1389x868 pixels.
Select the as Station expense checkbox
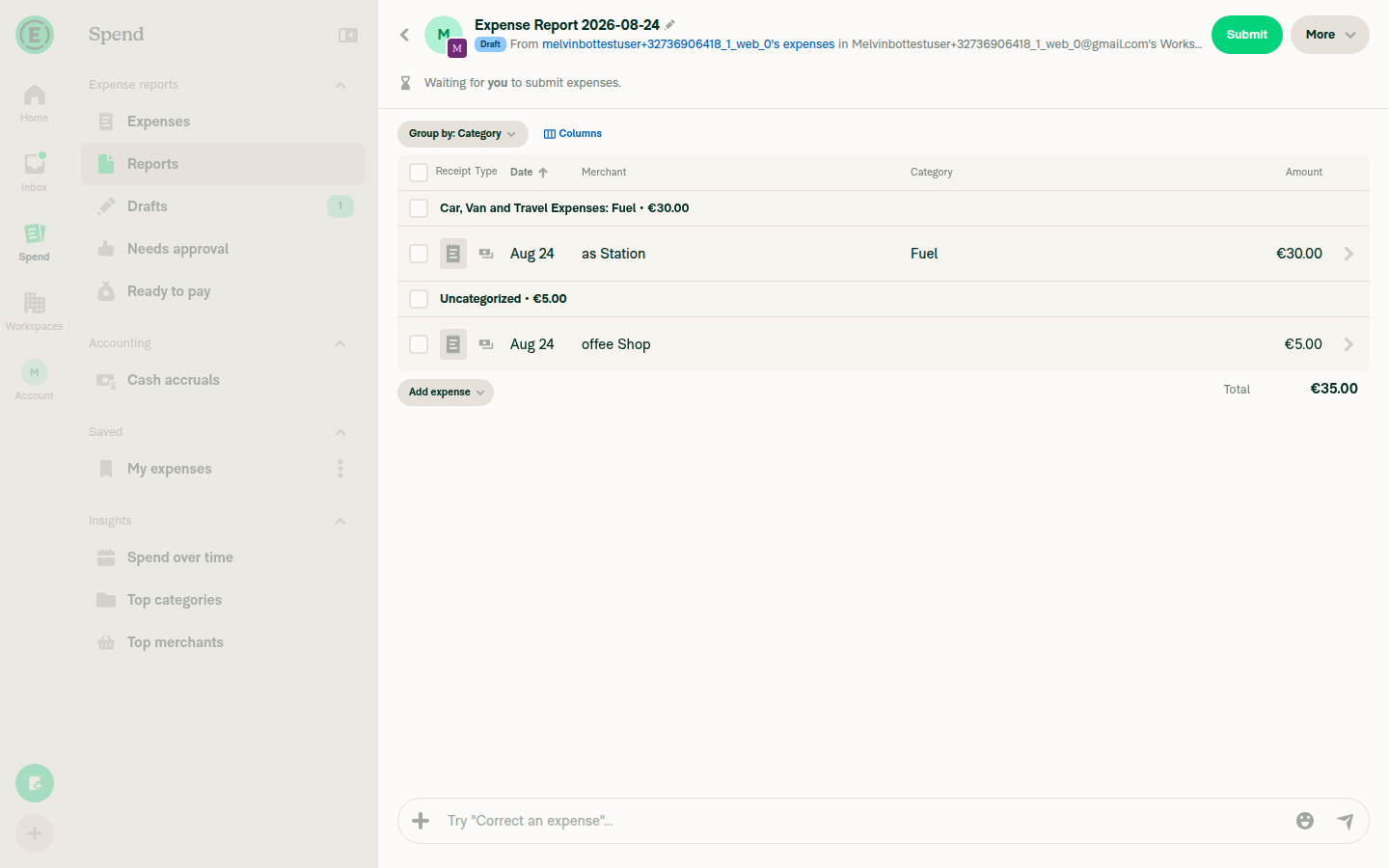point(419,254)
